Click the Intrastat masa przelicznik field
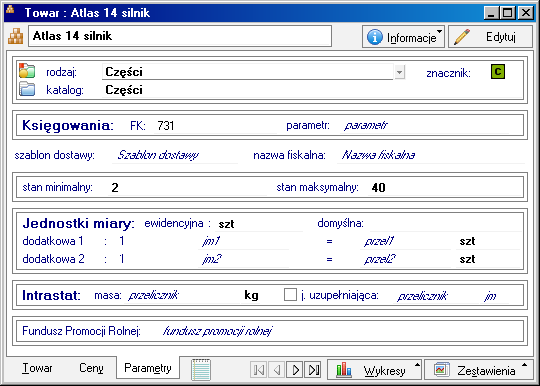The image size is (540, 386). [183, 295]
